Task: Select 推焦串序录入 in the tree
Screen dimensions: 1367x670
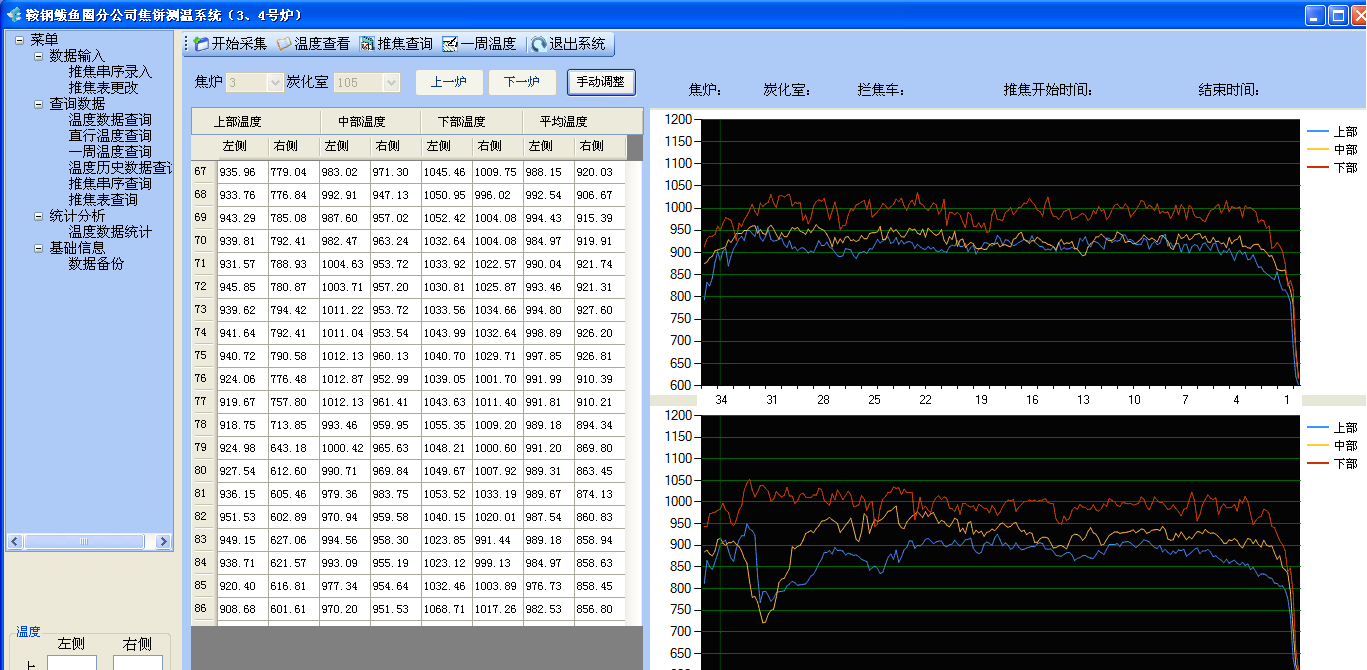Action: point(110,72)
